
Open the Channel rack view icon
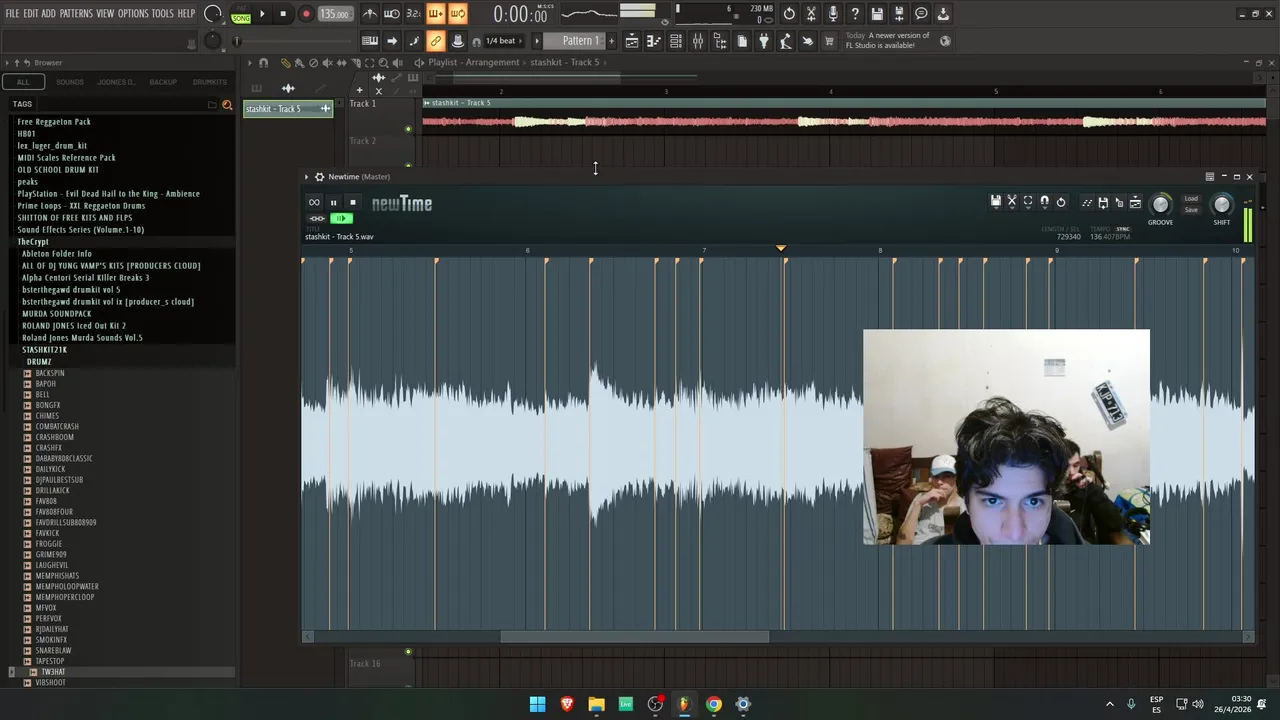[x=676, y=41]
